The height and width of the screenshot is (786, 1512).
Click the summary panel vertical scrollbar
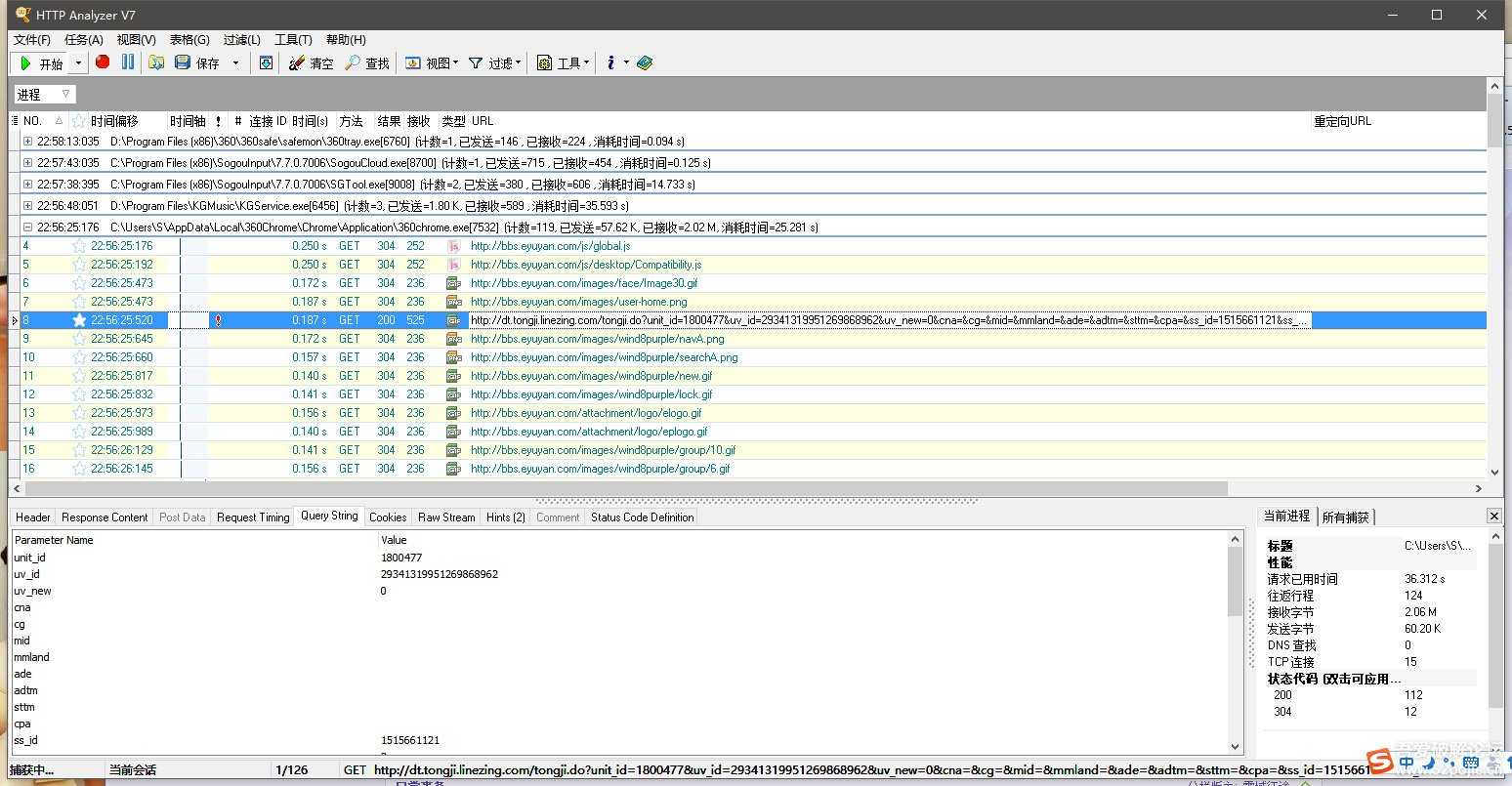click(1495, 625)
